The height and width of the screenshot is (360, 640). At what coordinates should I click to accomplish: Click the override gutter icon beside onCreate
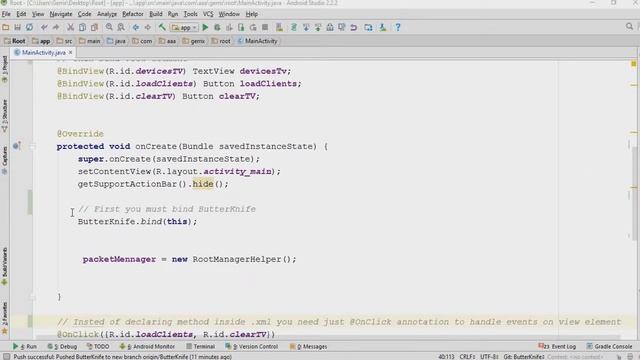tap(16, 146)
